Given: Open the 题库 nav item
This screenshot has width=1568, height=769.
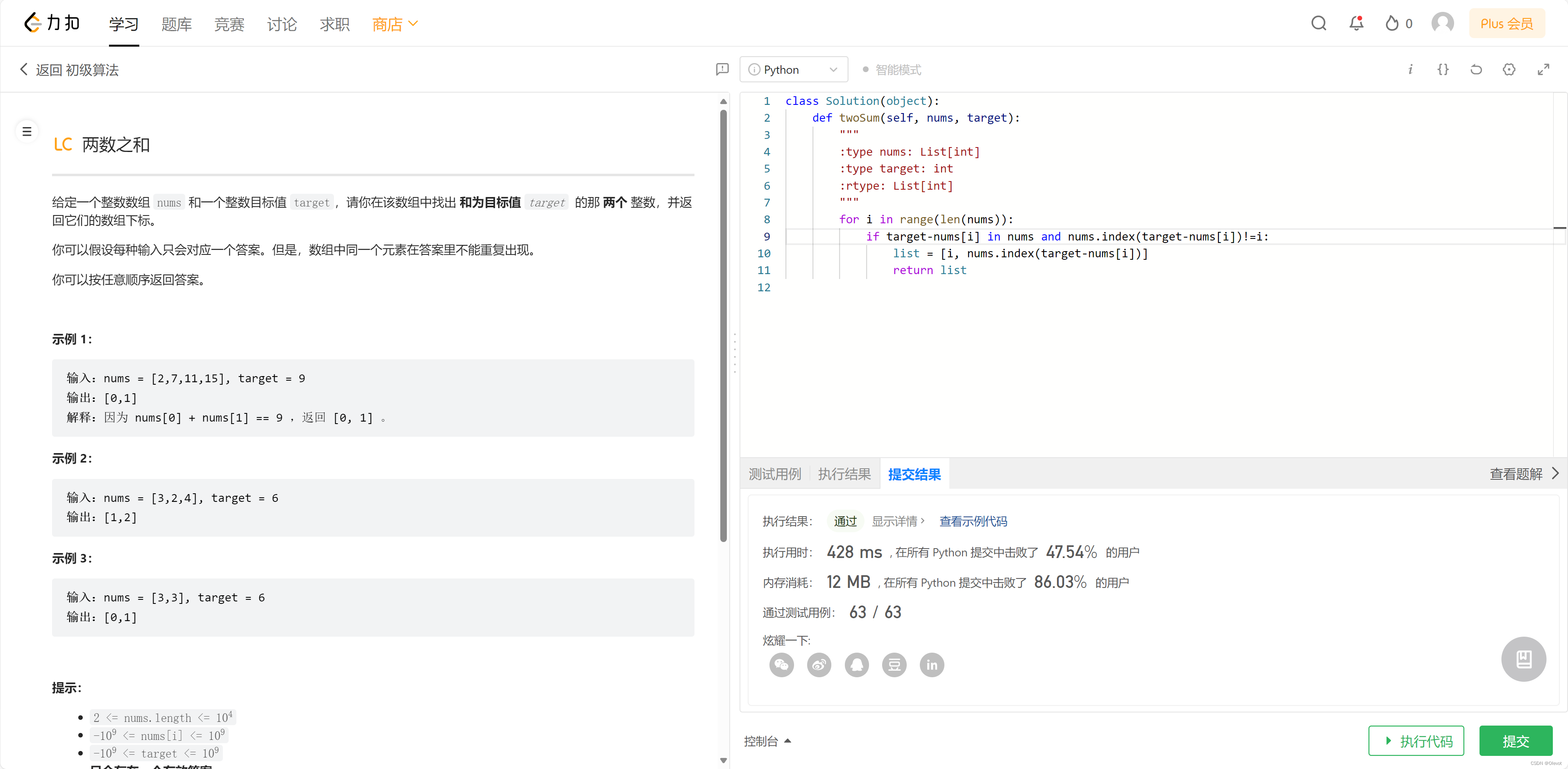Looking at the screenshot, I should (x=177, y=24).
